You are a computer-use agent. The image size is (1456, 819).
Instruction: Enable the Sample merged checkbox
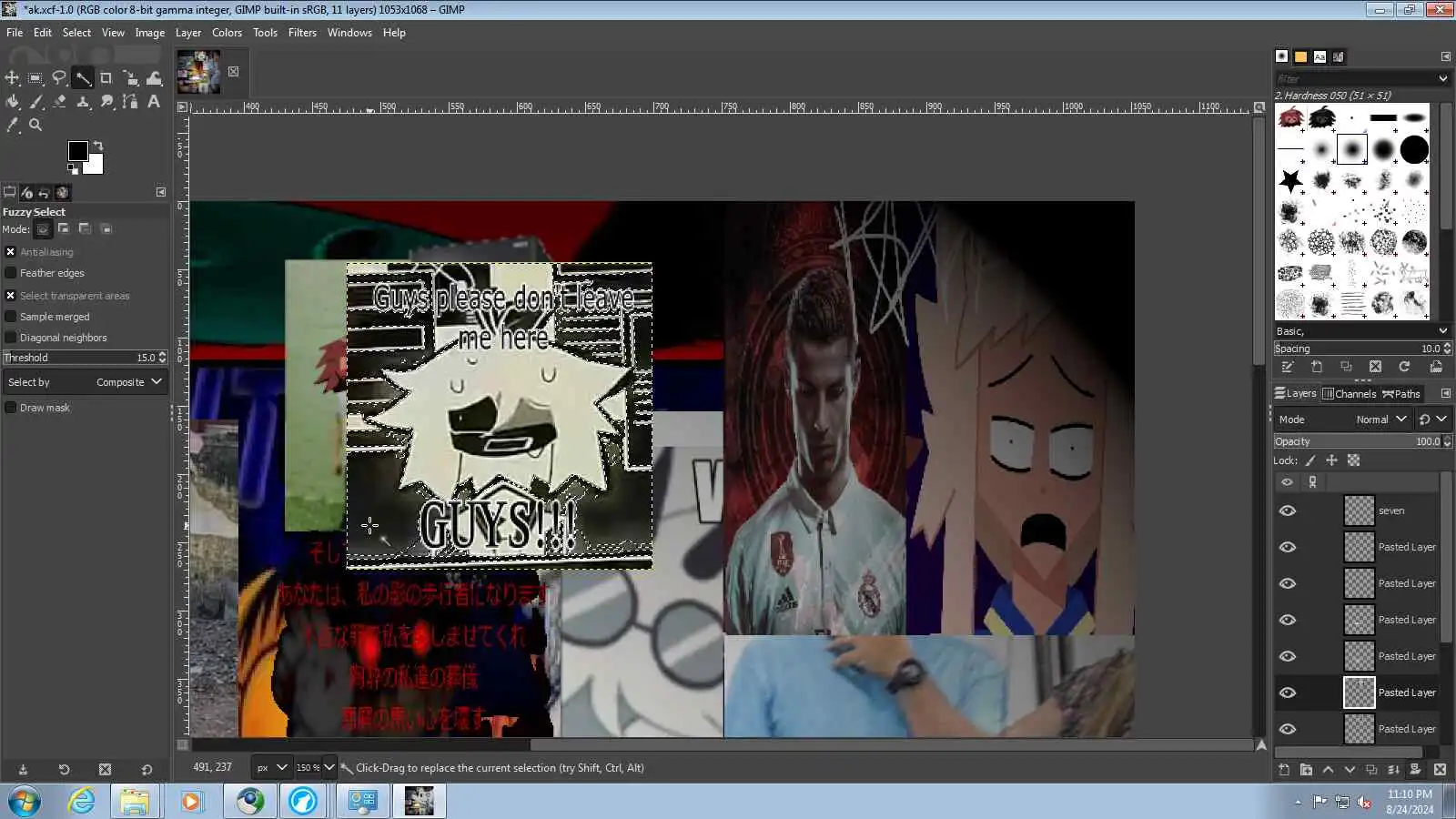pyautogui.click(x=11, y=317)
